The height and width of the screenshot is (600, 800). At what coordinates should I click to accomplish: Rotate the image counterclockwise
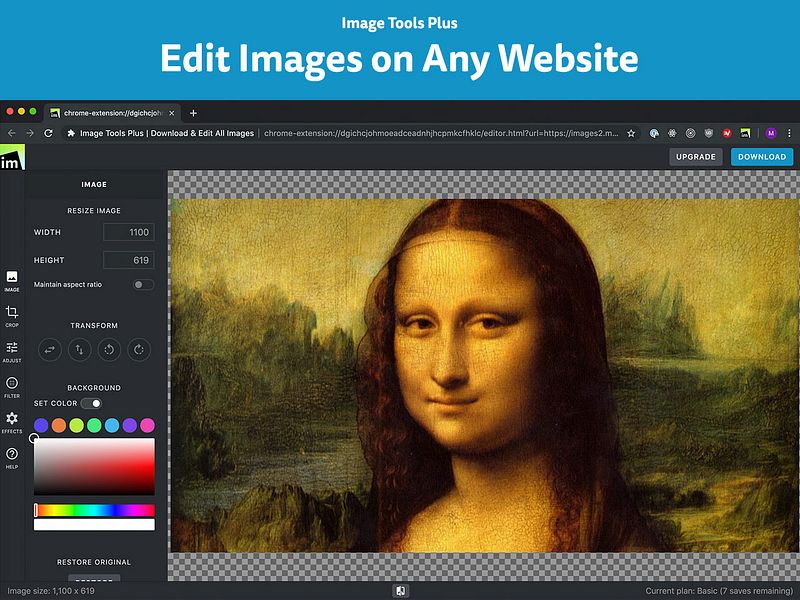coord(109,350)
